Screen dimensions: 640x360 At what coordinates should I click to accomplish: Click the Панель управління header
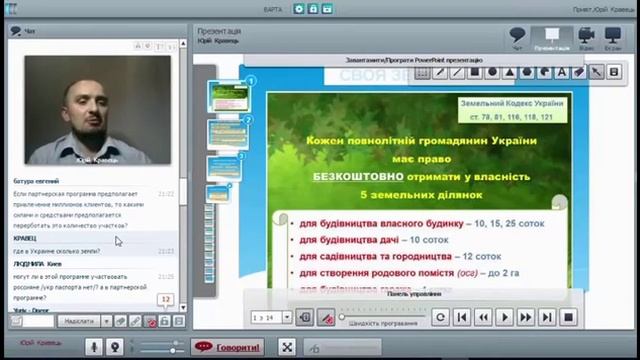click(x=414, y=294)
